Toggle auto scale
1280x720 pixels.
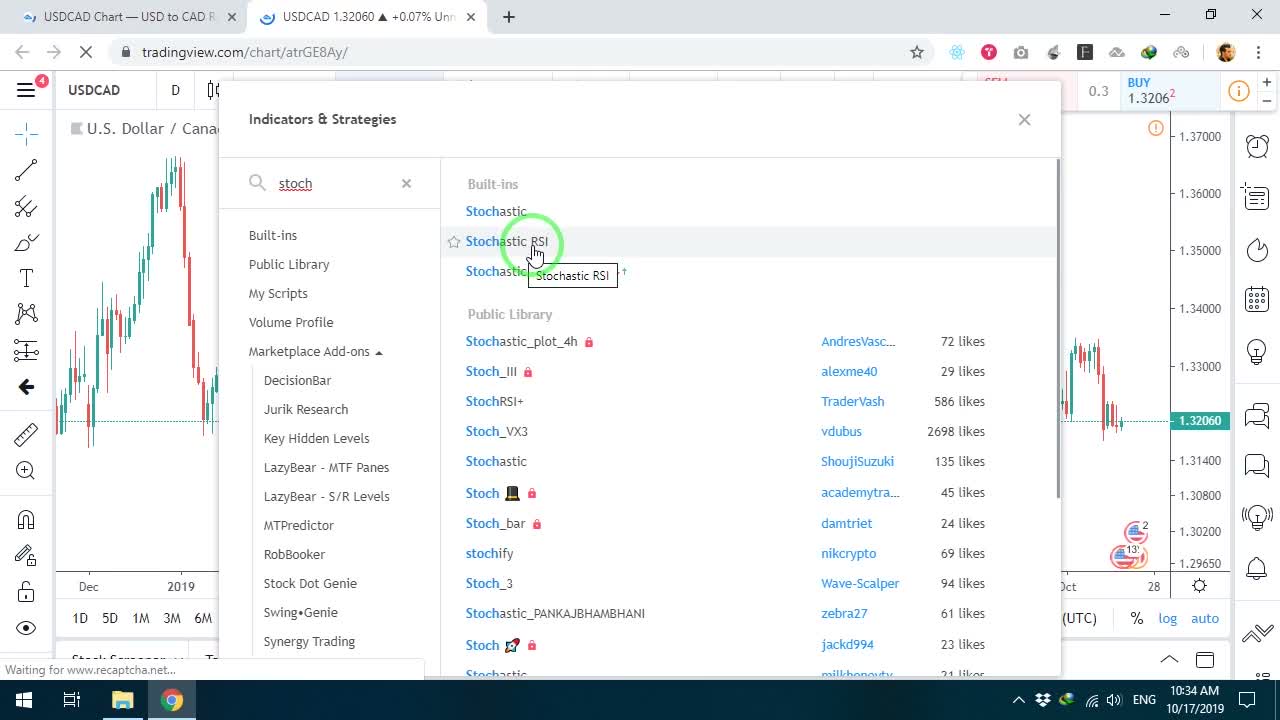point(1205,618)
